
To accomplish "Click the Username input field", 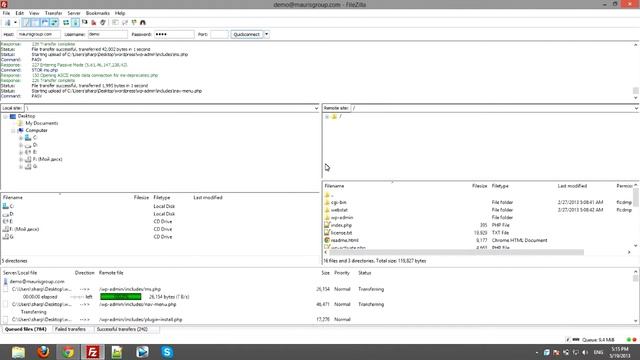I will [x=107, y=34].
